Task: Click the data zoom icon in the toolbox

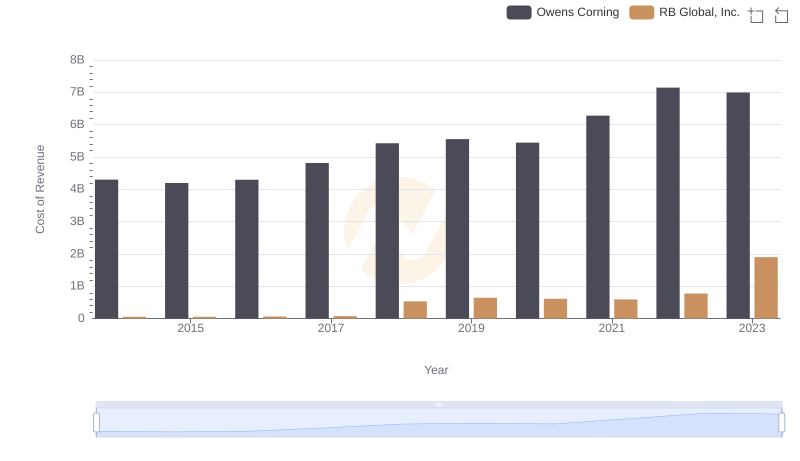Action: [x=756, y=15]
